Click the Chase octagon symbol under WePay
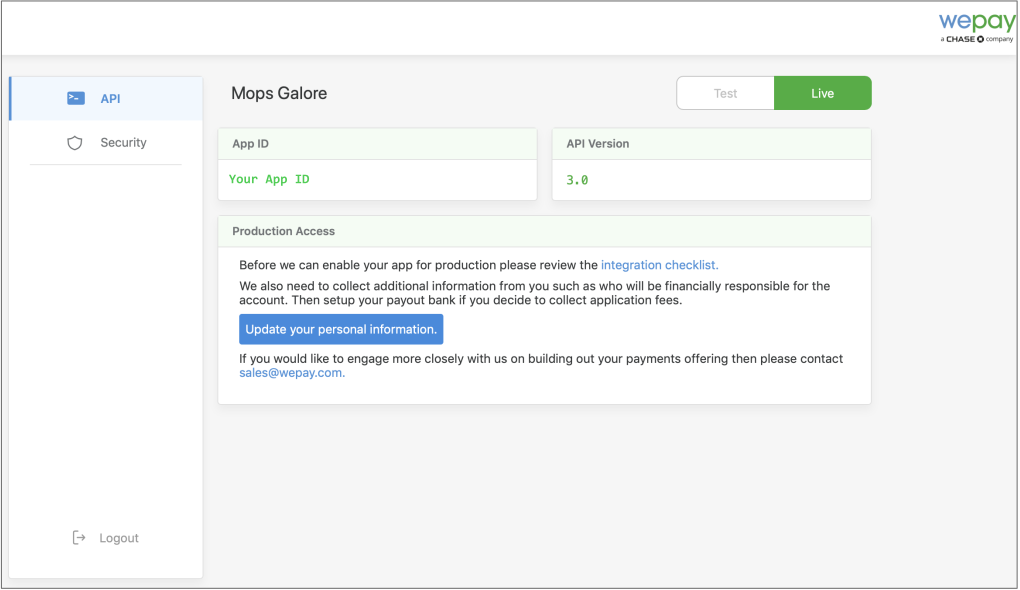The height and width of the screenshot is (590, 1020). [981, 40]
